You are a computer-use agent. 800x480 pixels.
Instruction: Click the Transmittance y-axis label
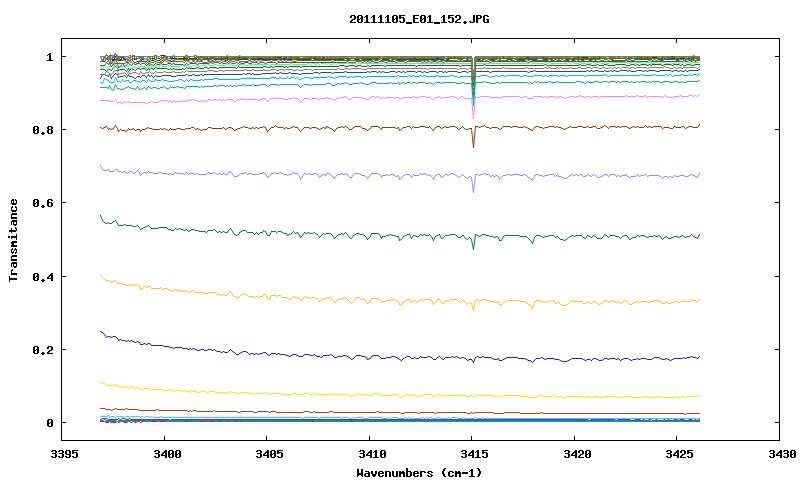[x=13, y=240]
